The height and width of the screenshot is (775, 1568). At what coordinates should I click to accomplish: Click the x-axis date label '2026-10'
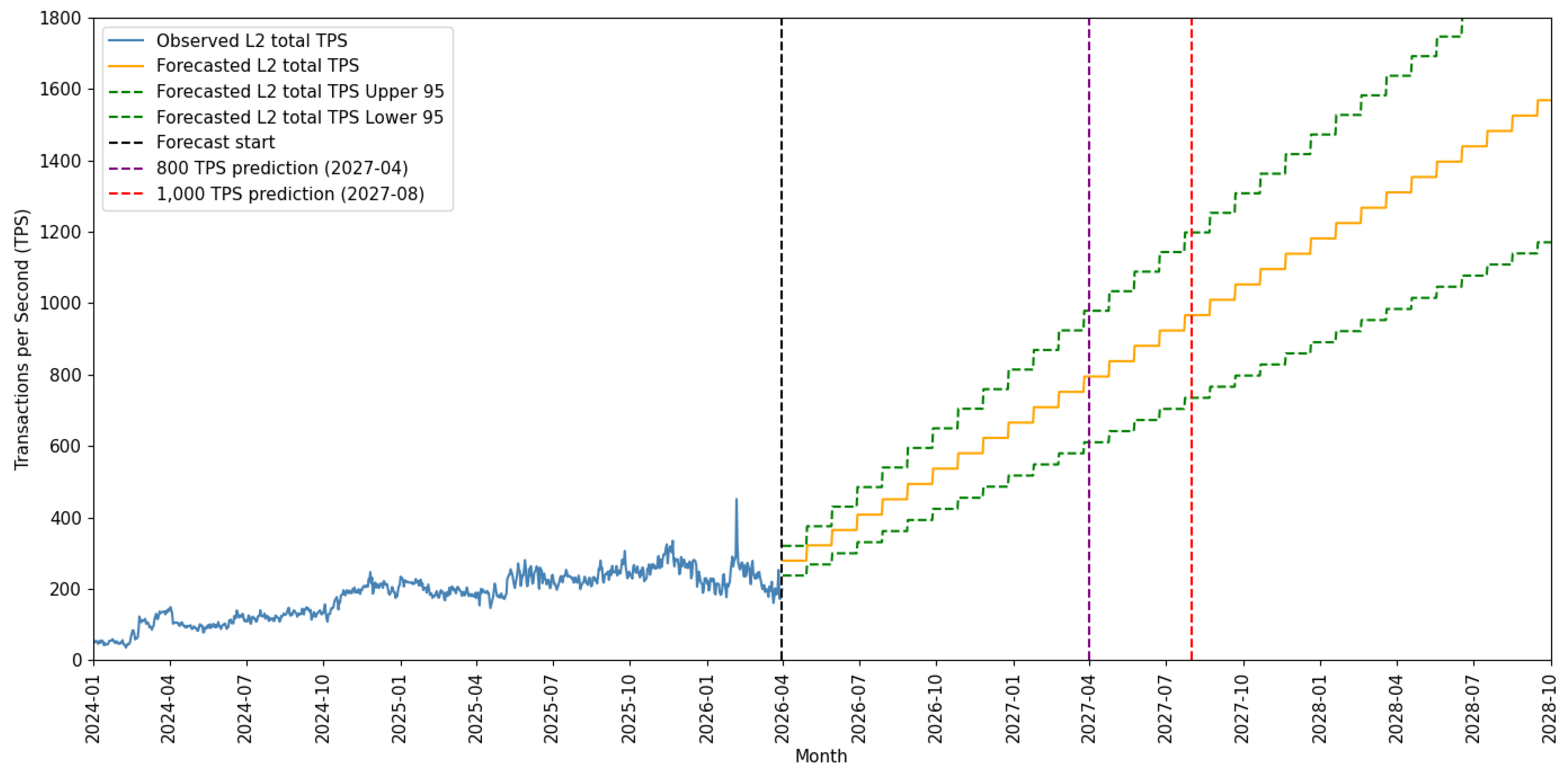936,709
